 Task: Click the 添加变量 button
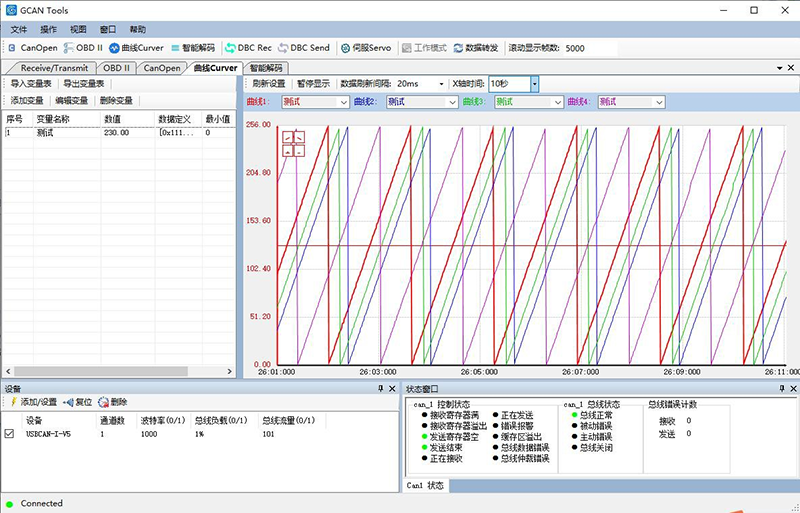pyautogui.click(x=27, y=100)
